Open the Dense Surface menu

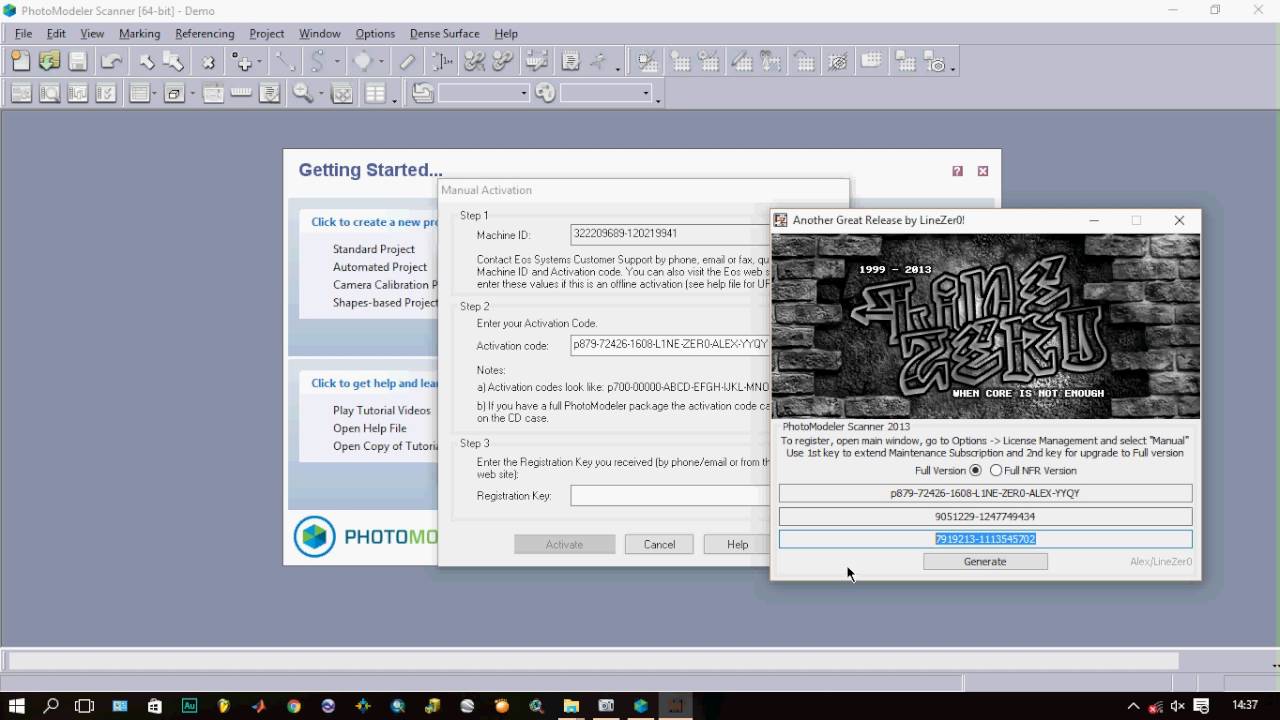444,33
